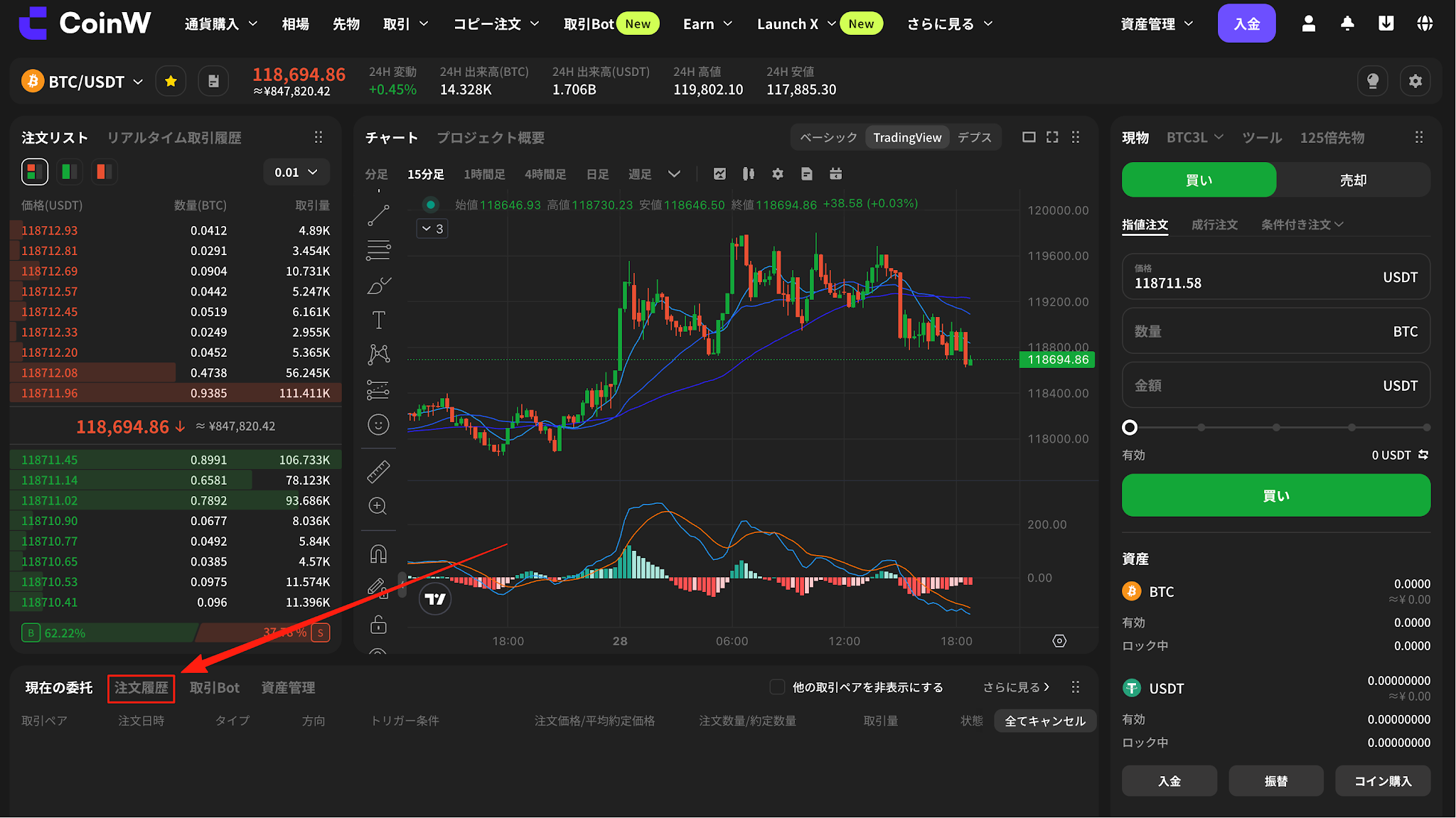The height and width of the screenshot is (818, 1456).
Task: Open the 125倍先物 tab
Action: [1332, 137]
